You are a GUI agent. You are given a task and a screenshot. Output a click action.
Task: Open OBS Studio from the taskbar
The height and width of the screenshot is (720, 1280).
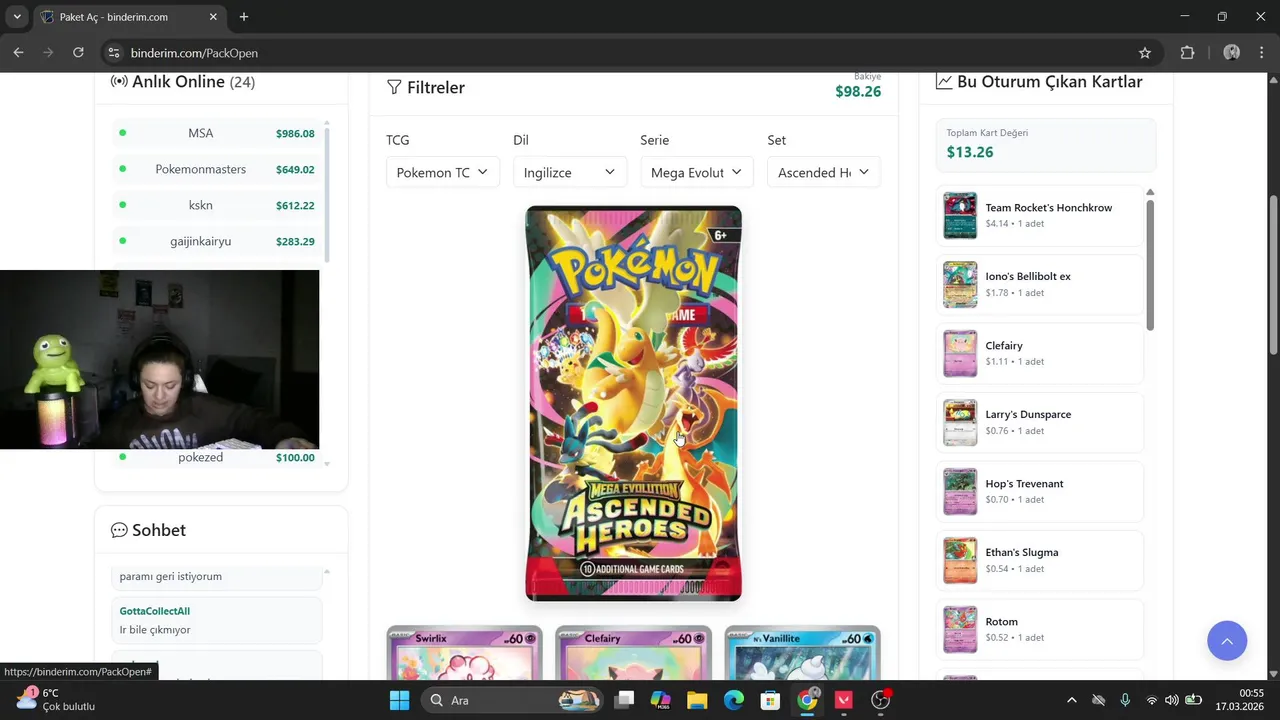click(x=880, y=700)
